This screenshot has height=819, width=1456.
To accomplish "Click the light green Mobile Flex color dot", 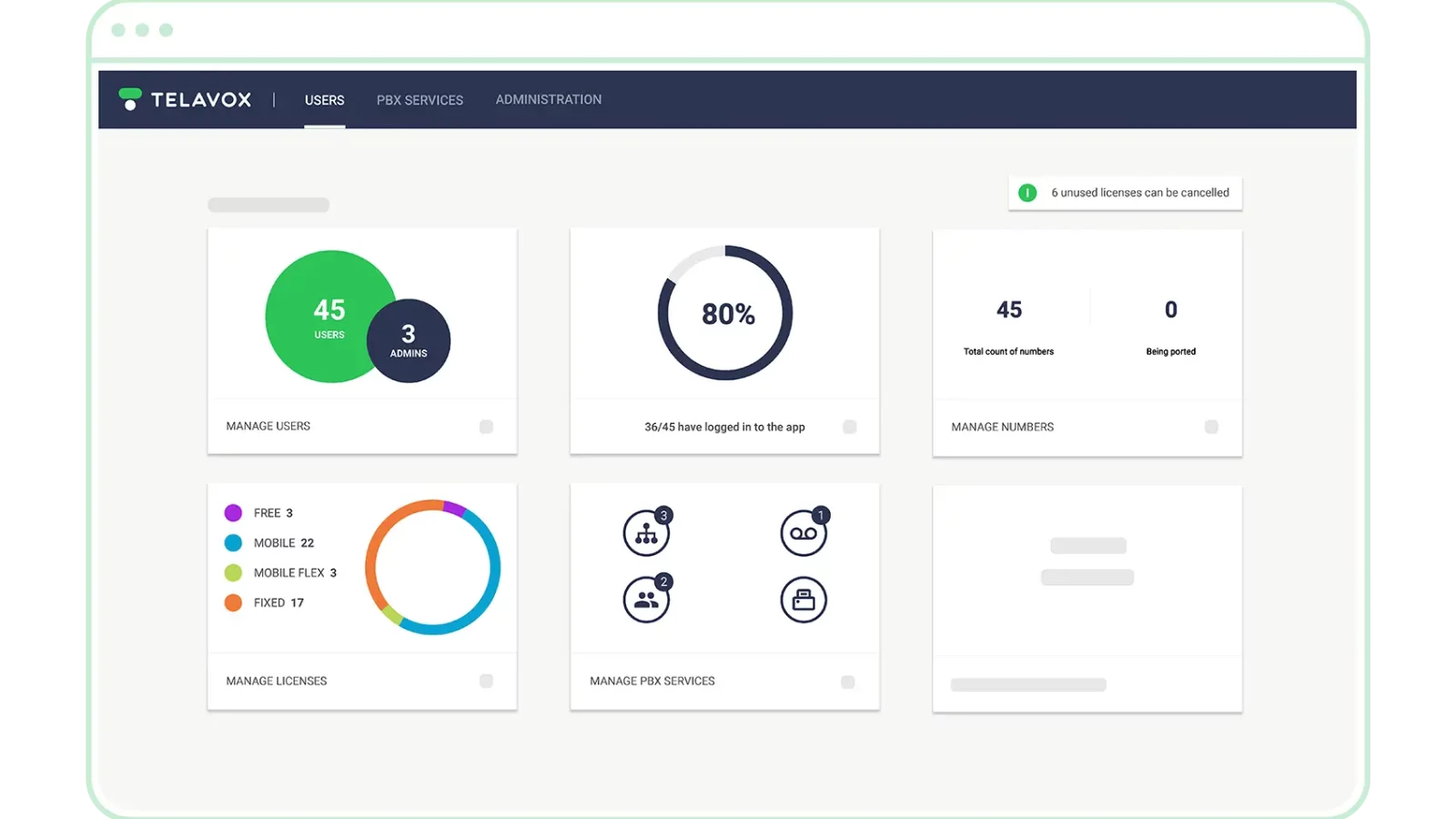I will tap(233, 572).
